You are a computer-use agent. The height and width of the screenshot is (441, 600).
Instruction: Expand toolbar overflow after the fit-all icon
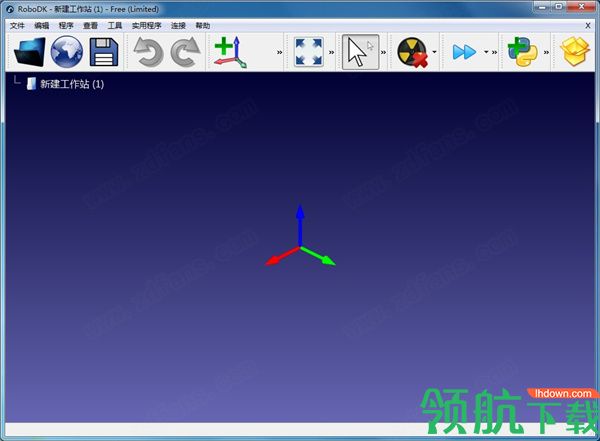click(331, 52)
